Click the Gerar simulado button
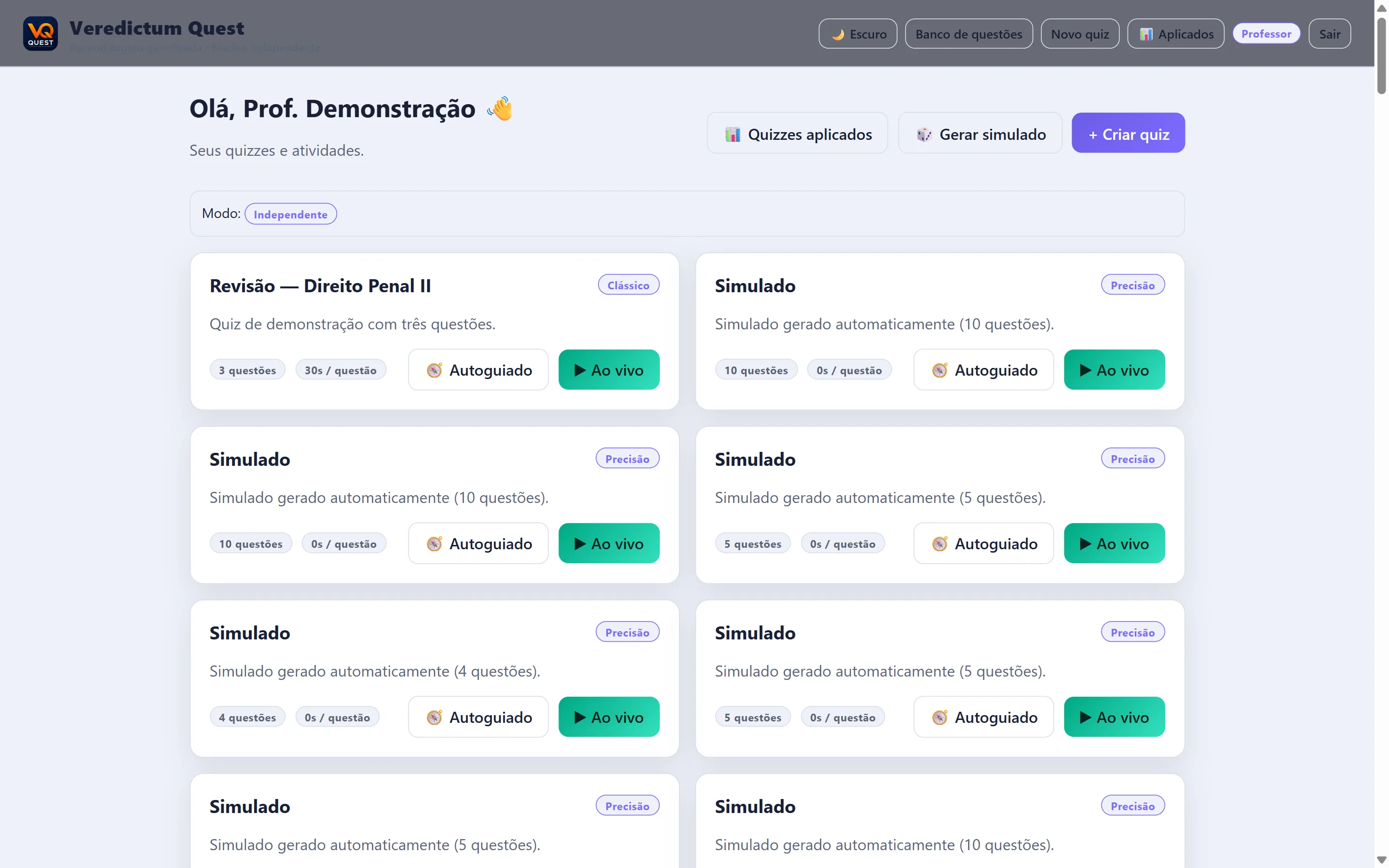Image resolution: width=1389 pixels, height=868 pixels. pos(980,133)
